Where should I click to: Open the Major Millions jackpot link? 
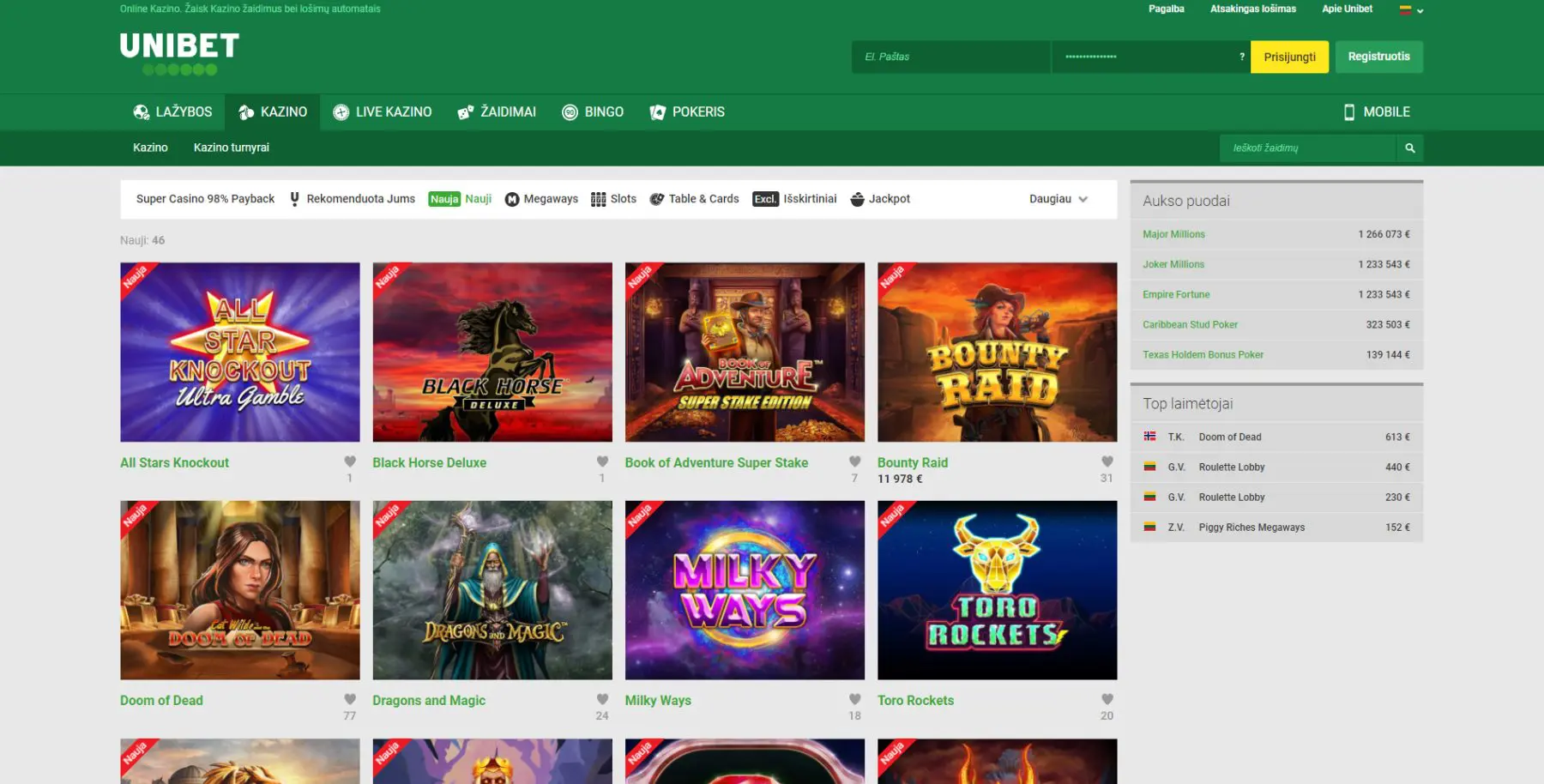pyautogui.click(x=1172, y=233)
